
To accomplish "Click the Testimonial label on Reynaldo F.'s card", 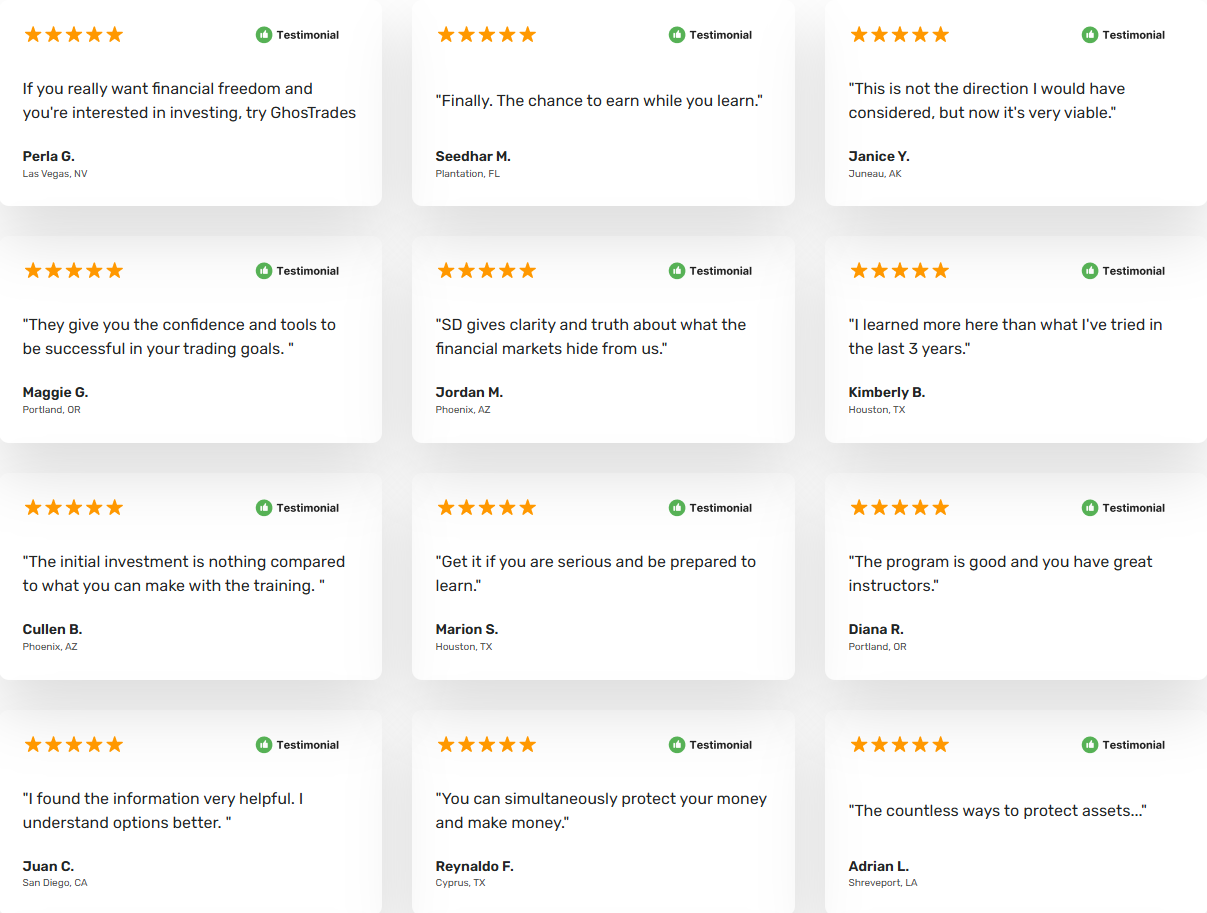I will [x=720, y=745].
